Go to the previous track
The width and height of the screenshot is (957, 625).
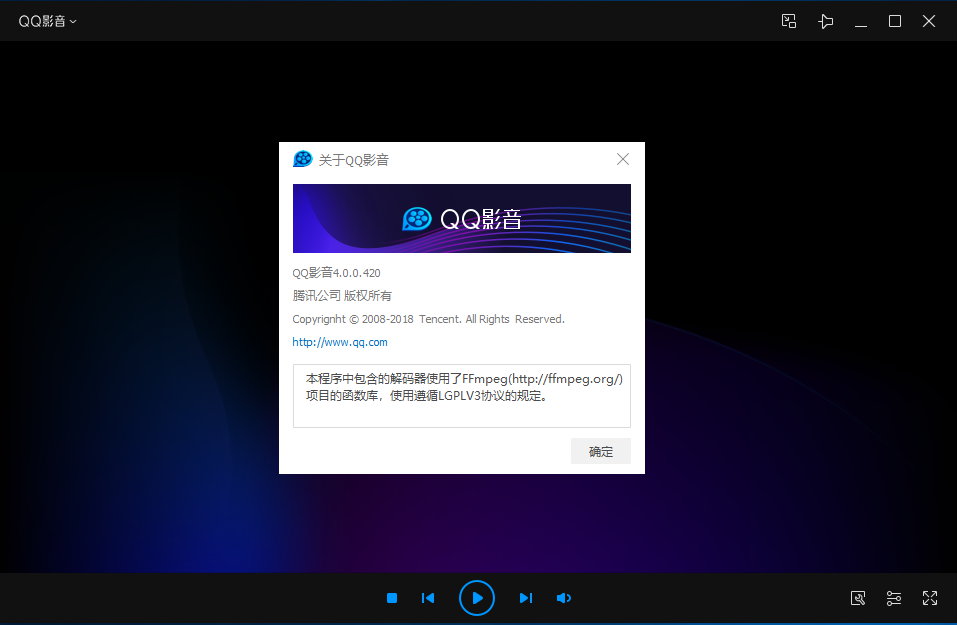[428, 598]
